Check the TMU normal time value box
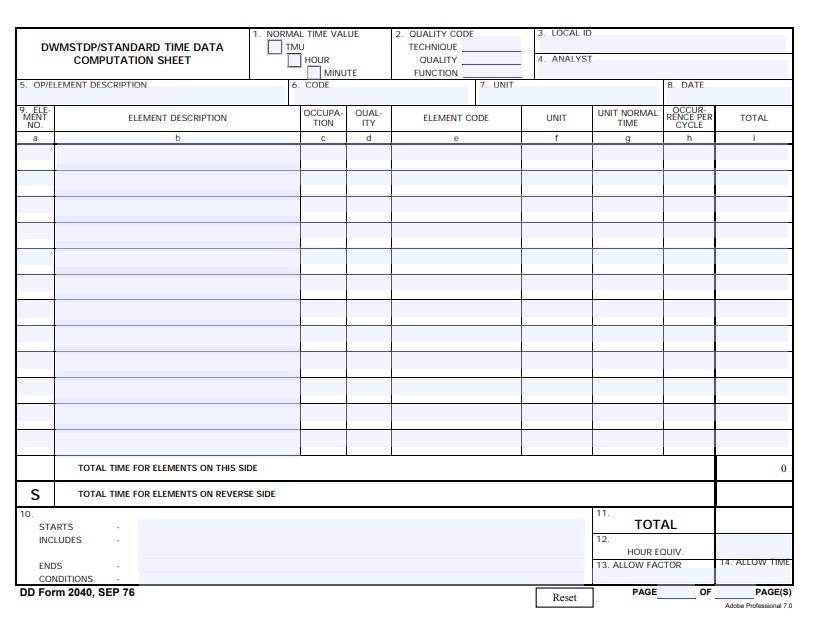Image resolution: width=814 pixels, height=628 pixels. tap(275, 47)
